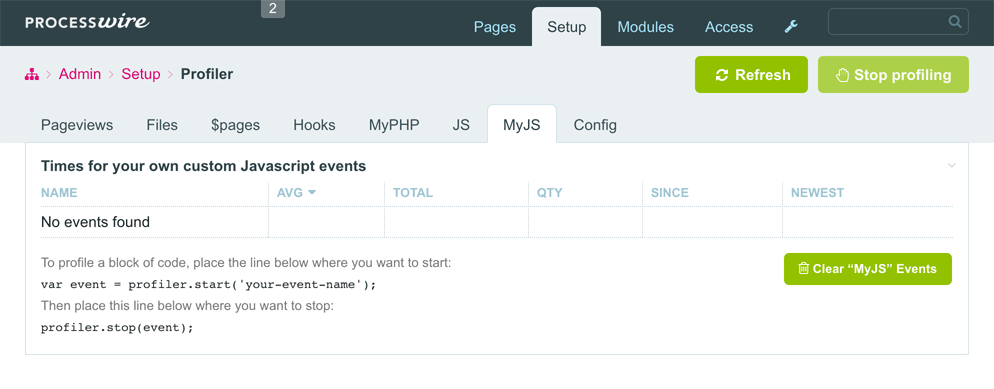
Task: Click the custom Javascript events heading
Action: coord(203,167)
